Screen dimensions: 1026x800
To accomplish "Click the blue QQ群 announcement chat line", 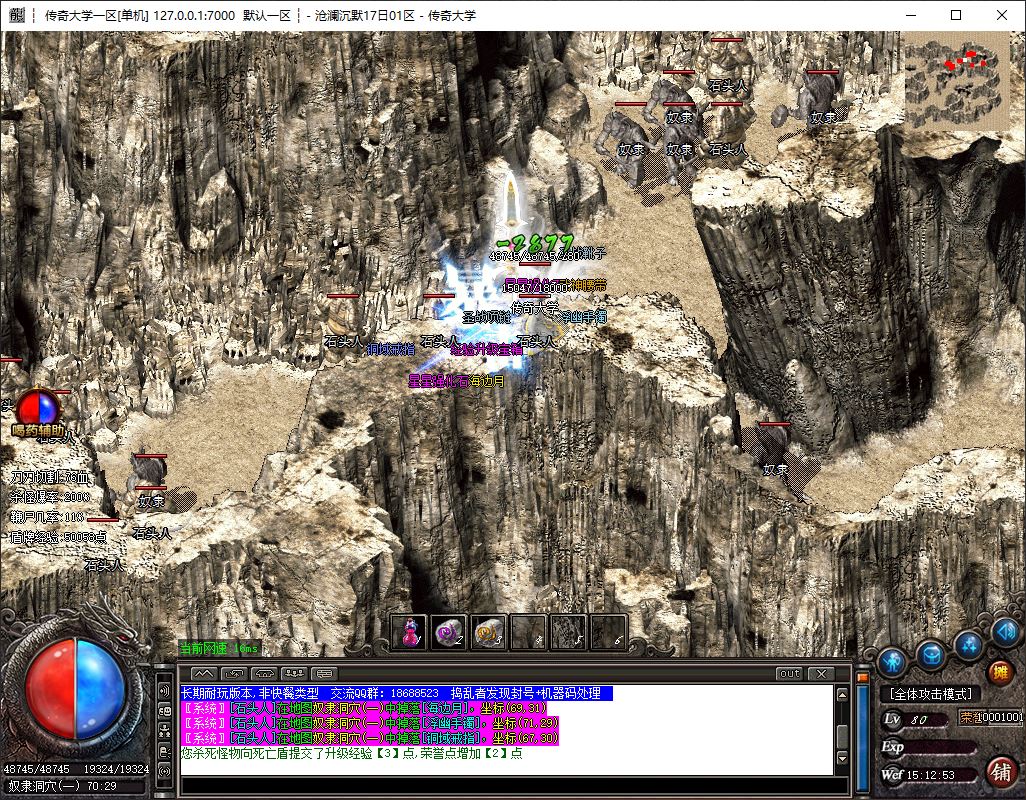I will (x=397, y=693).
